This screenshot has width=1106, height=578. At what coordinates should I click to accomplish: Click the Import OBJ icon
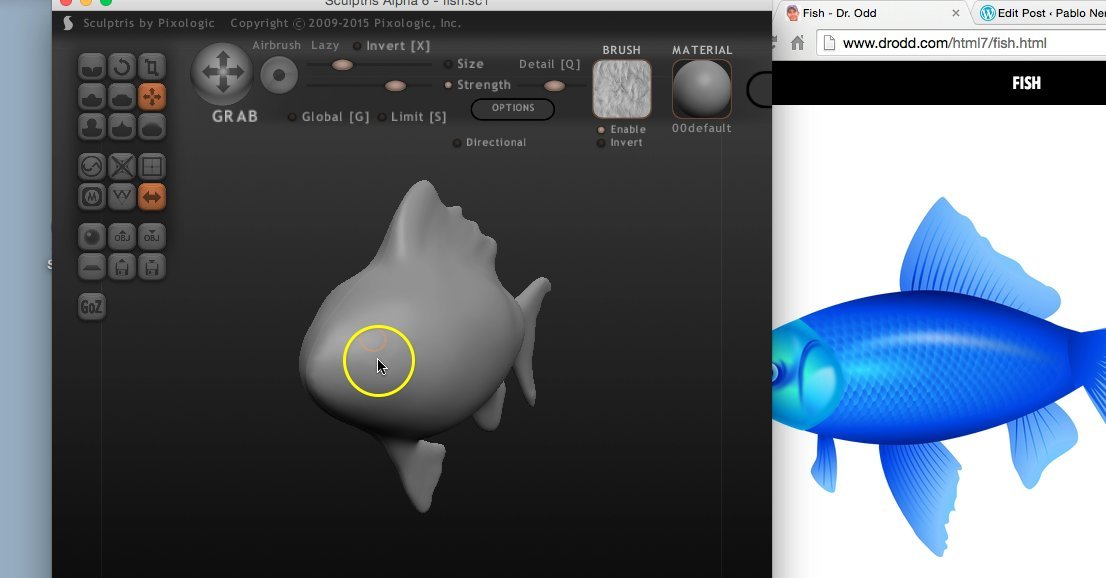(121, 236)
